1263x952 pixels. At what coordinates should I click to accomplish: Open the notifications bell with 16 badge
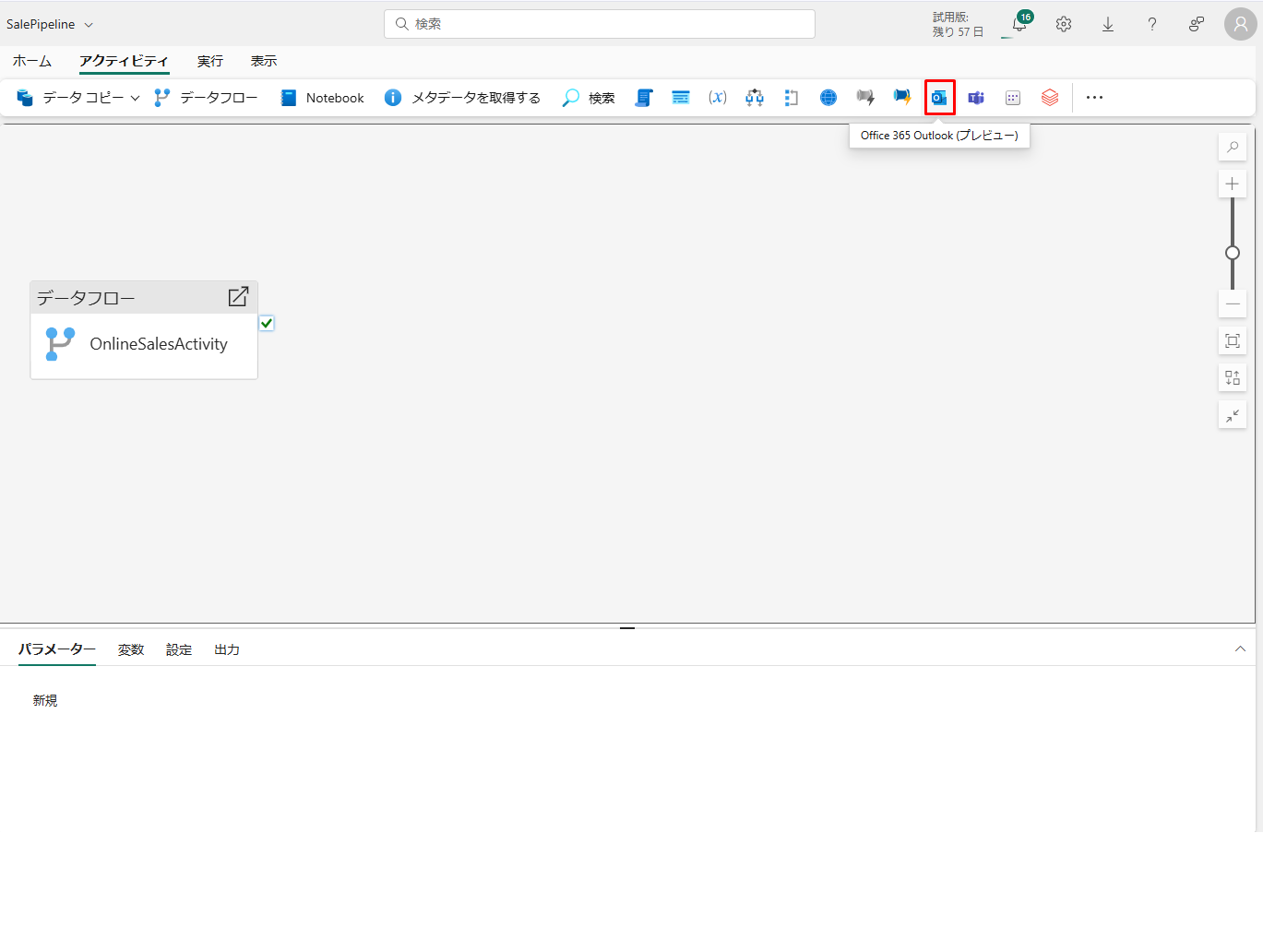click(x=1019, y=24)
